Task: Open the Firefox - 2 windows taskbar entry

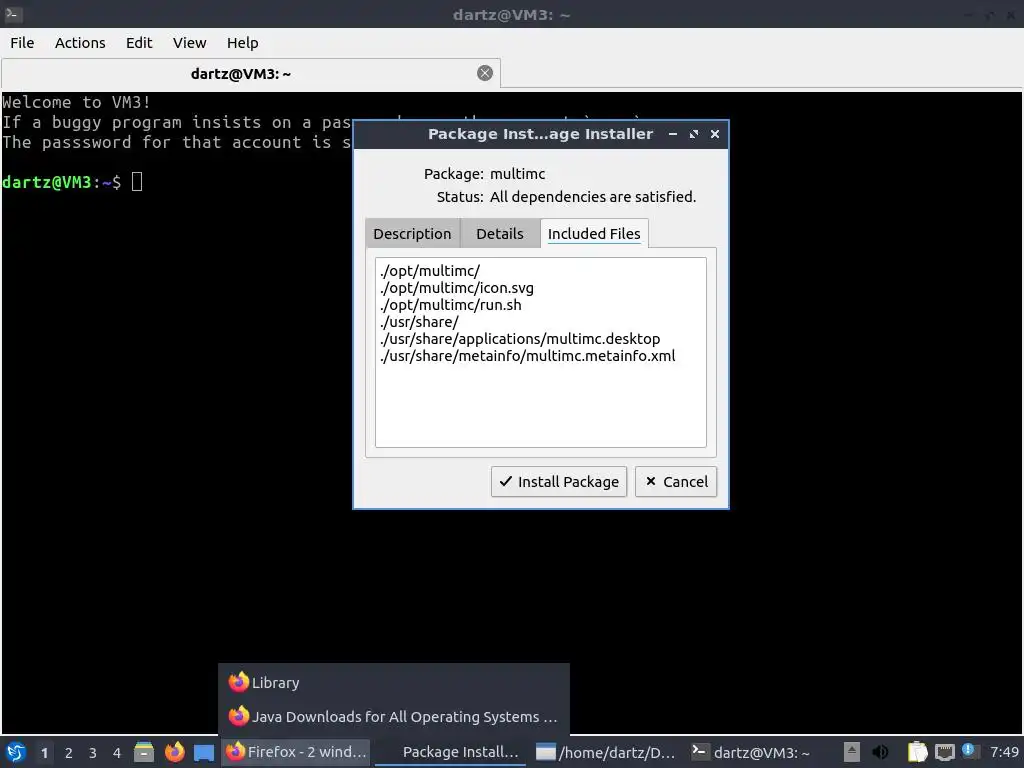Action: tap(296, 752)
